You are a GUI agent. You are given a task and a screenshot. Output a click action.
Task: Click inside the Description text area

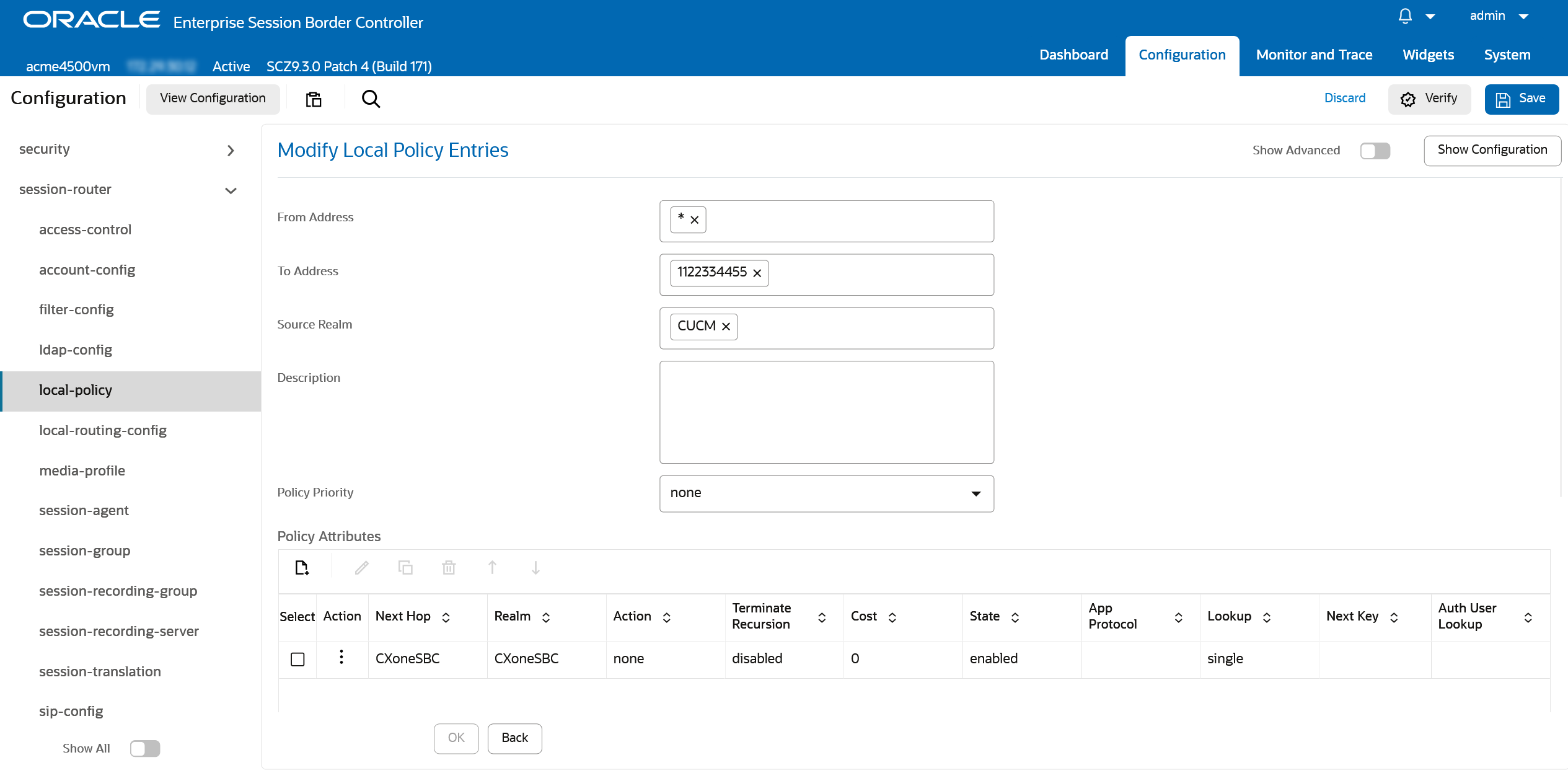[827, 412]
